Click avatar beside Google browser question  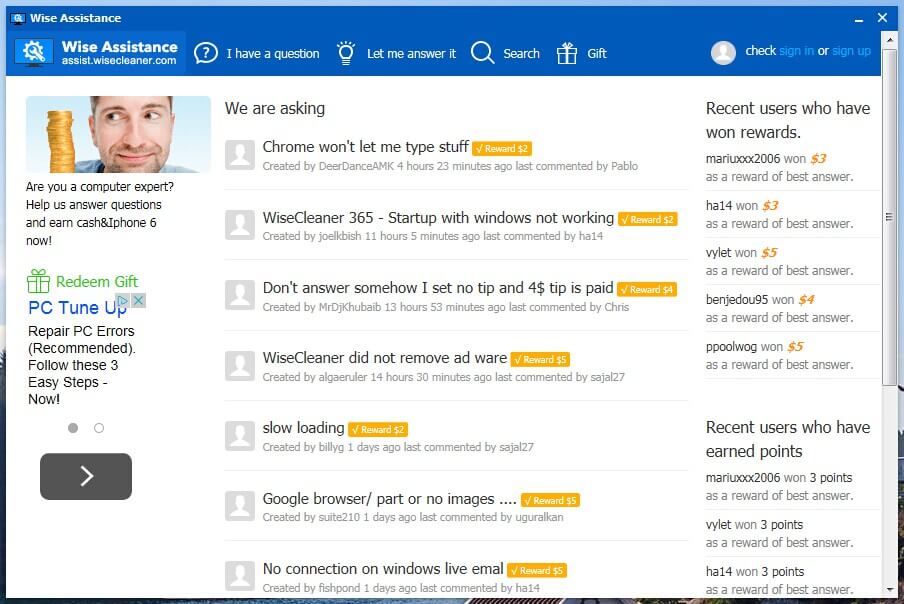[x=240, y=506]
